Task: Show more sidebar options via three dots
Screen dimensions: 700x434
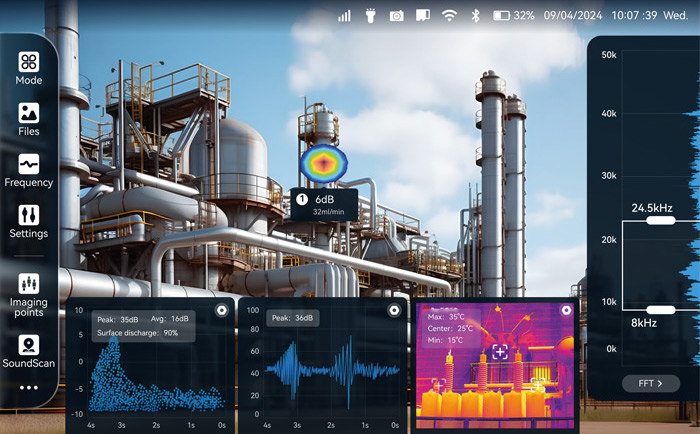Action: pyautogui.click(x=29, y=387)
